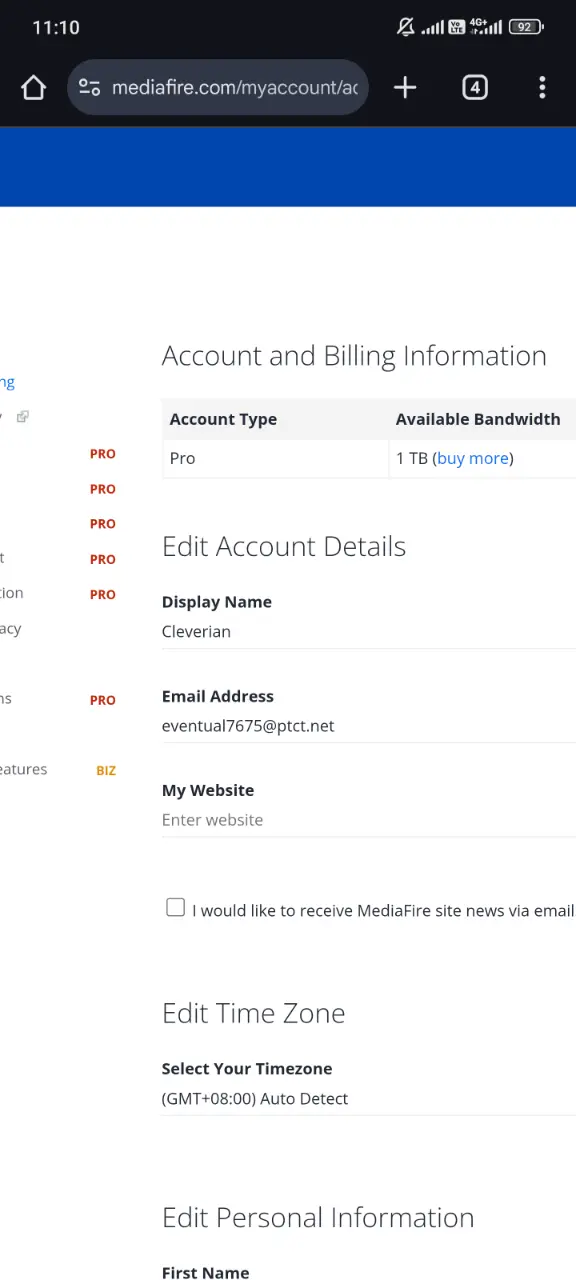Tap the battery indicator showing 92

tap(524, 27)
